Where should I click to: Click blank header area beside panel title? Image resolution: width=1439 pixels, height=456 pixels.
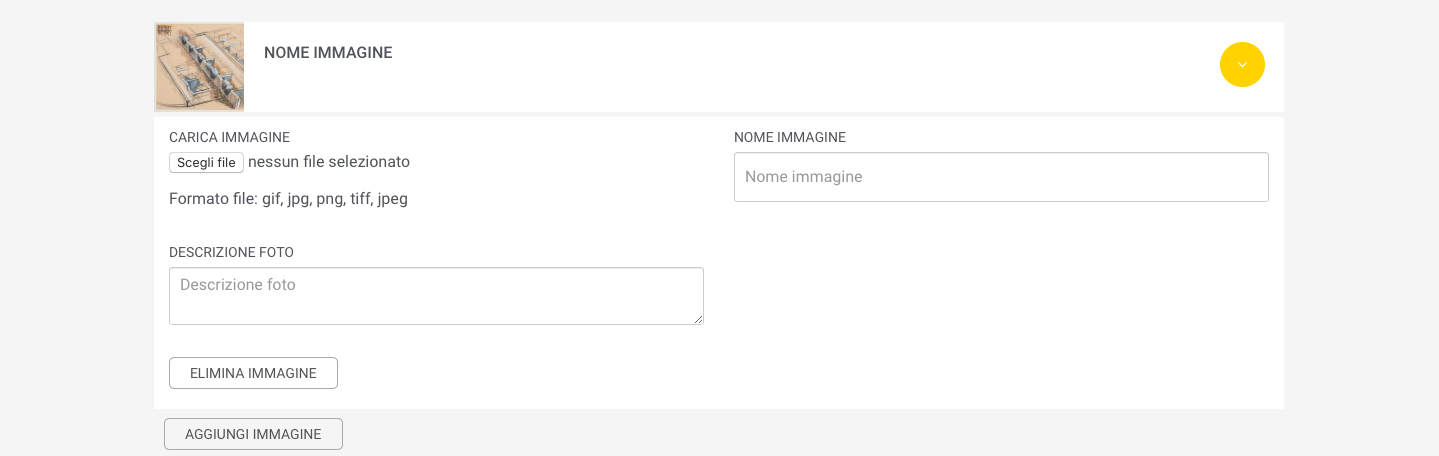(800, 66)
